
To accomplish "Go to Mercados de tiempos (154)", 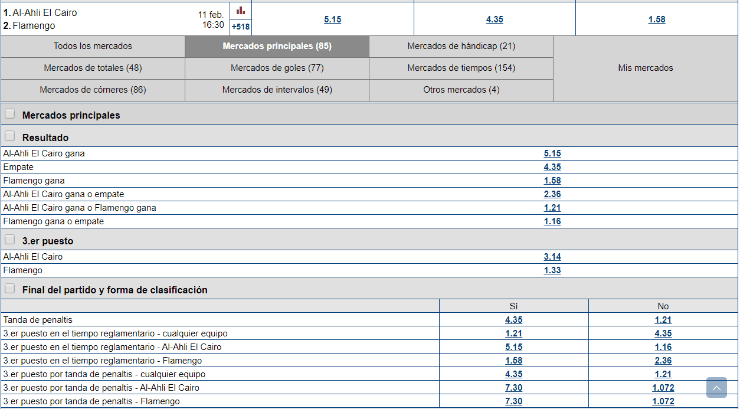I will click(x=461, y=68).
